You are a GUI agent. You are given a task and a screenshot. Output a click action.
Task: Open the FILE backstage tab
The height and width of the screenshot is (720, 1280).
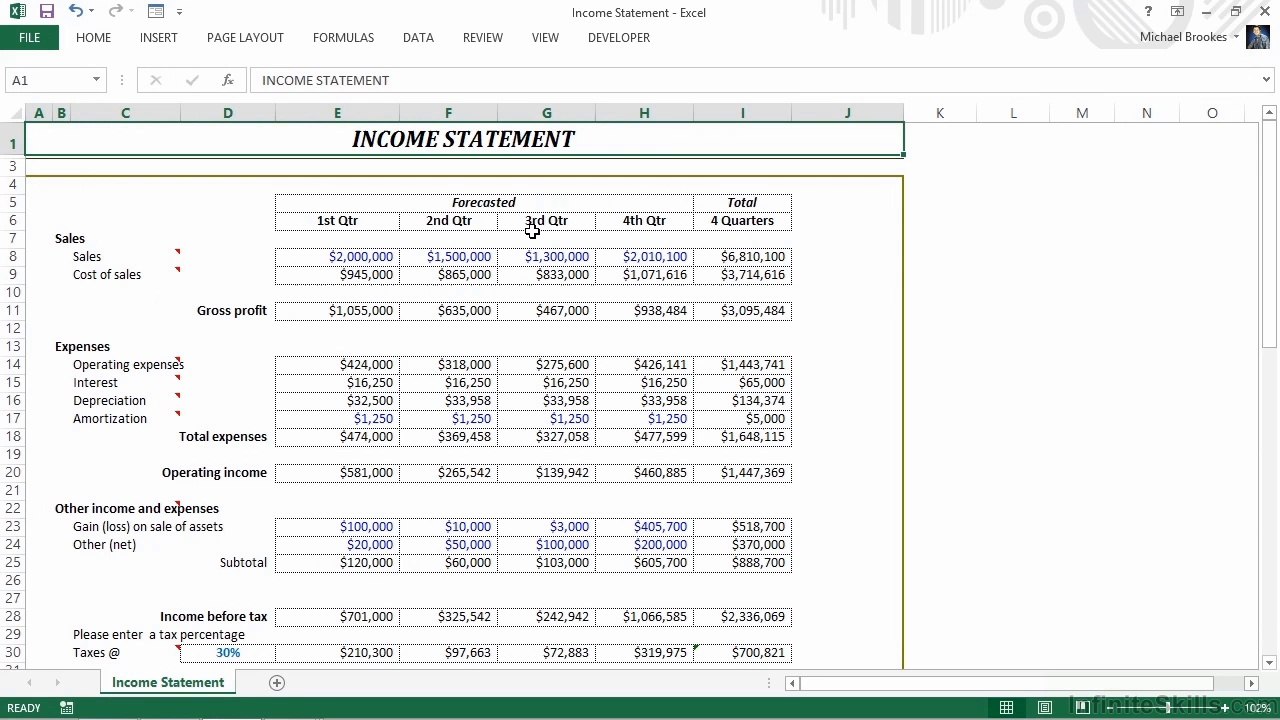click(29, 38)
